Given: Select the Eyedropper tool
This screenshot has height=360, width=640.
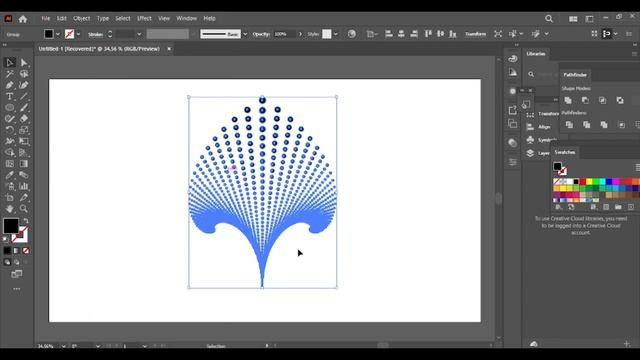Looking at the screenshot, I should (10, 175).
